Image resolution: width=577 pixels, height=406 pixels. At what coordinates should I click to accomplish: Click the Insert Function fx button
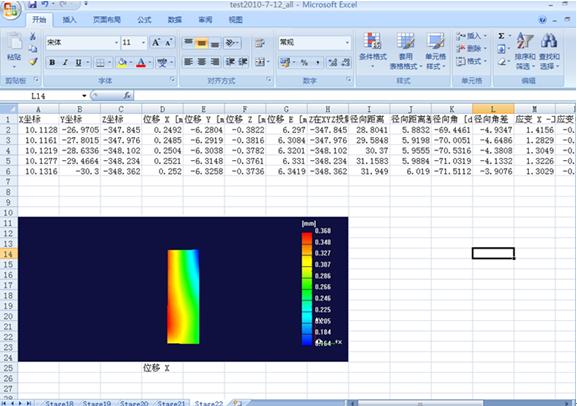[x=127, y=96]
